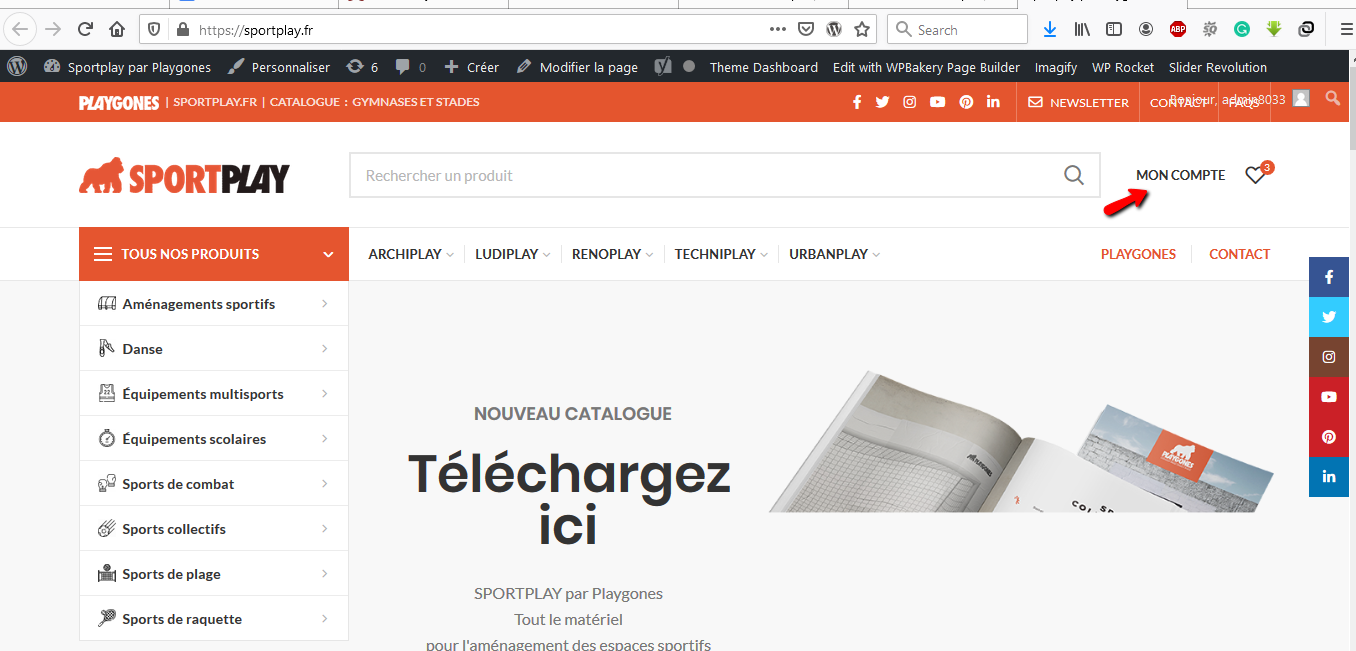1356x651 pixels.
Task: Open orange CONTACT link in navigation bar
Action: [1239, 254]
